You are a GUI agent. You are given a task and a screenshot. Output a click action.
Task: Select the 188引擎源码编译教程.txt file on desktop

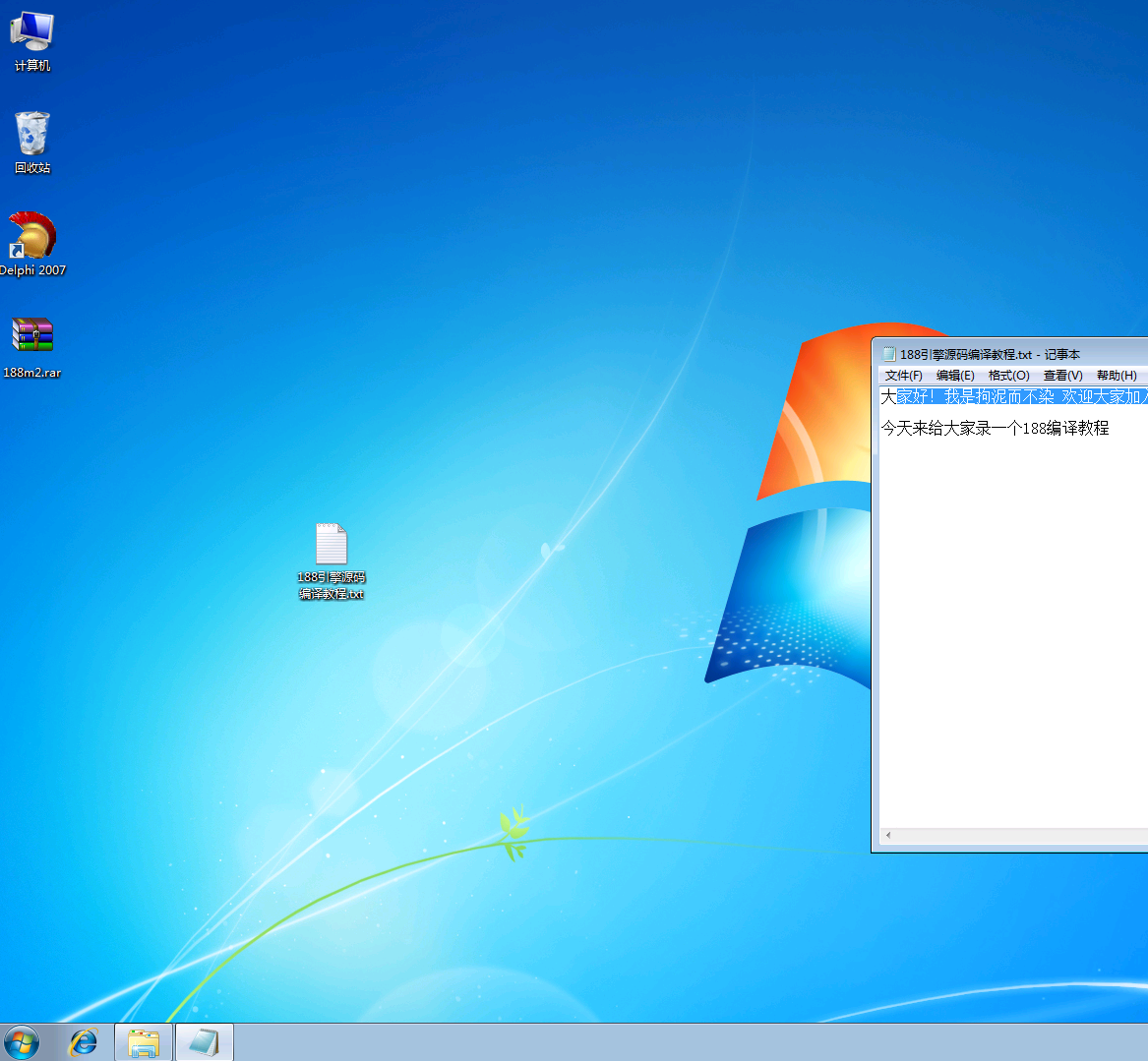click(331, 561)
